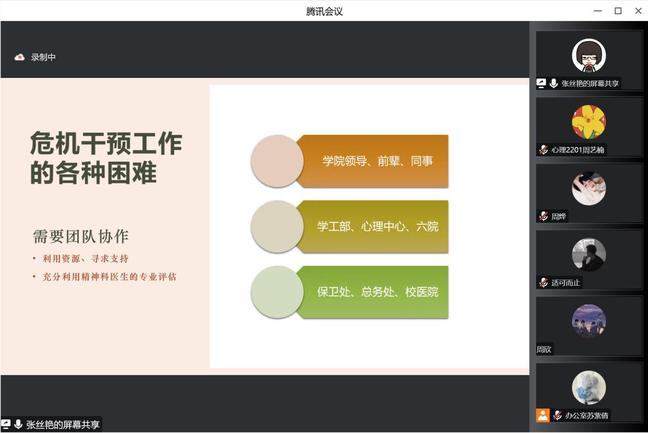Click the microphone icon in bottom-left sharing label
Screen dimensions: 648x433
tap(18, 425)
